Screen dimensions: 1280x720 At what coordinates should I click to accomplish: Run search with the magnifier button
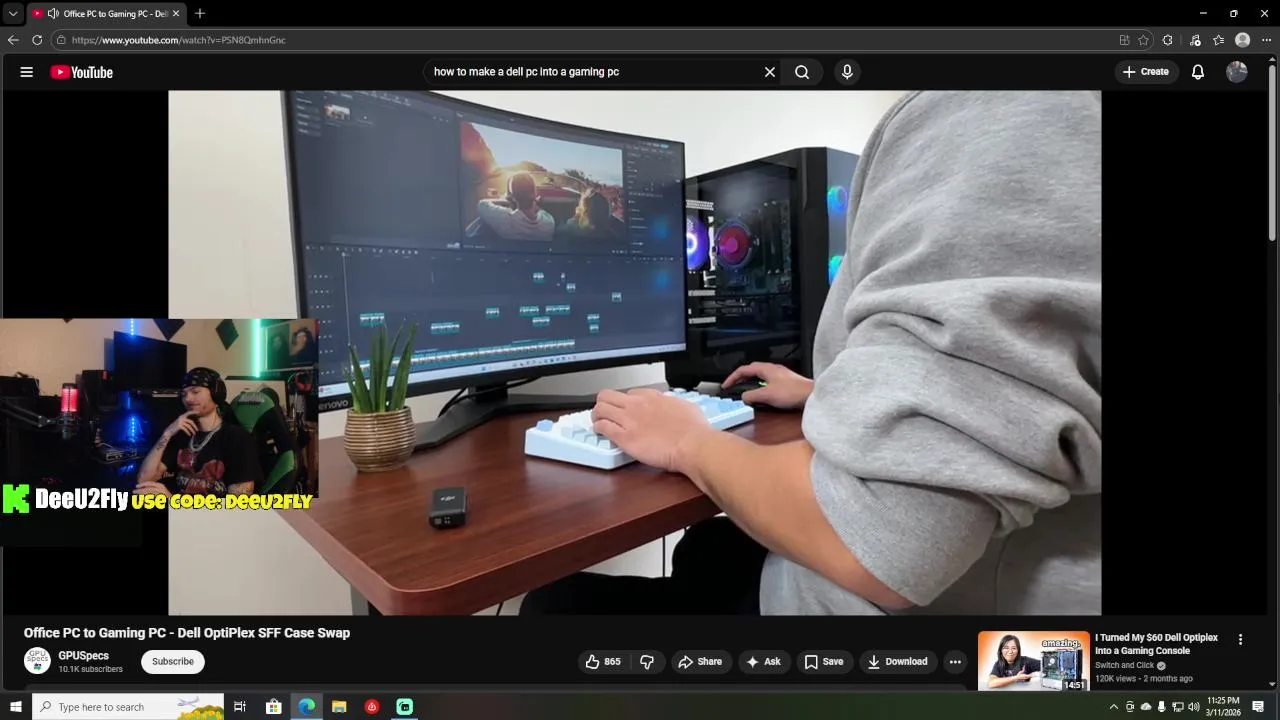pos(802,72)
